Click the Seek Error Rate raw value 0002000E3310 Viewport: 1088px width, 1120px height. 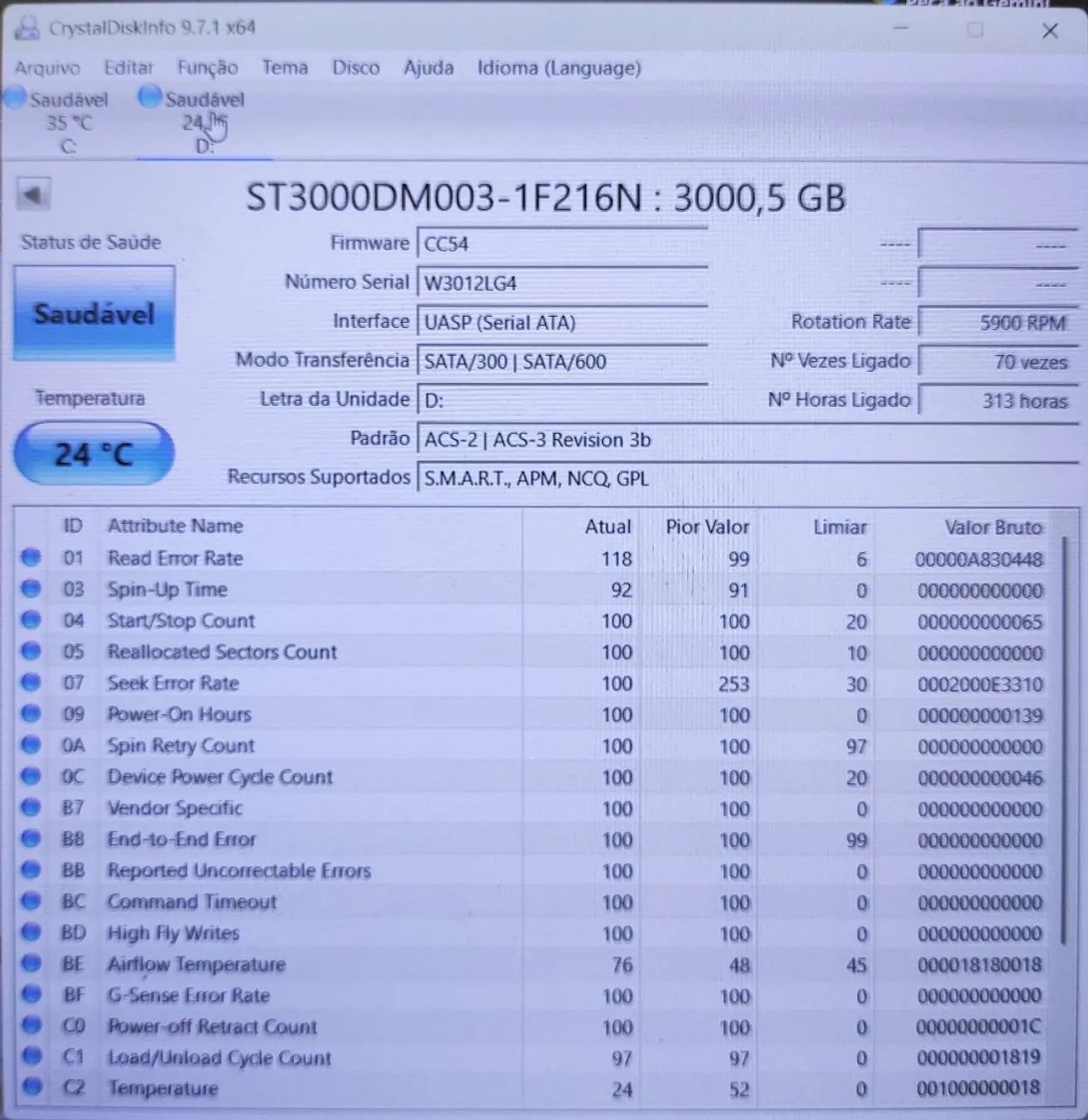click(x=980, y=684)
